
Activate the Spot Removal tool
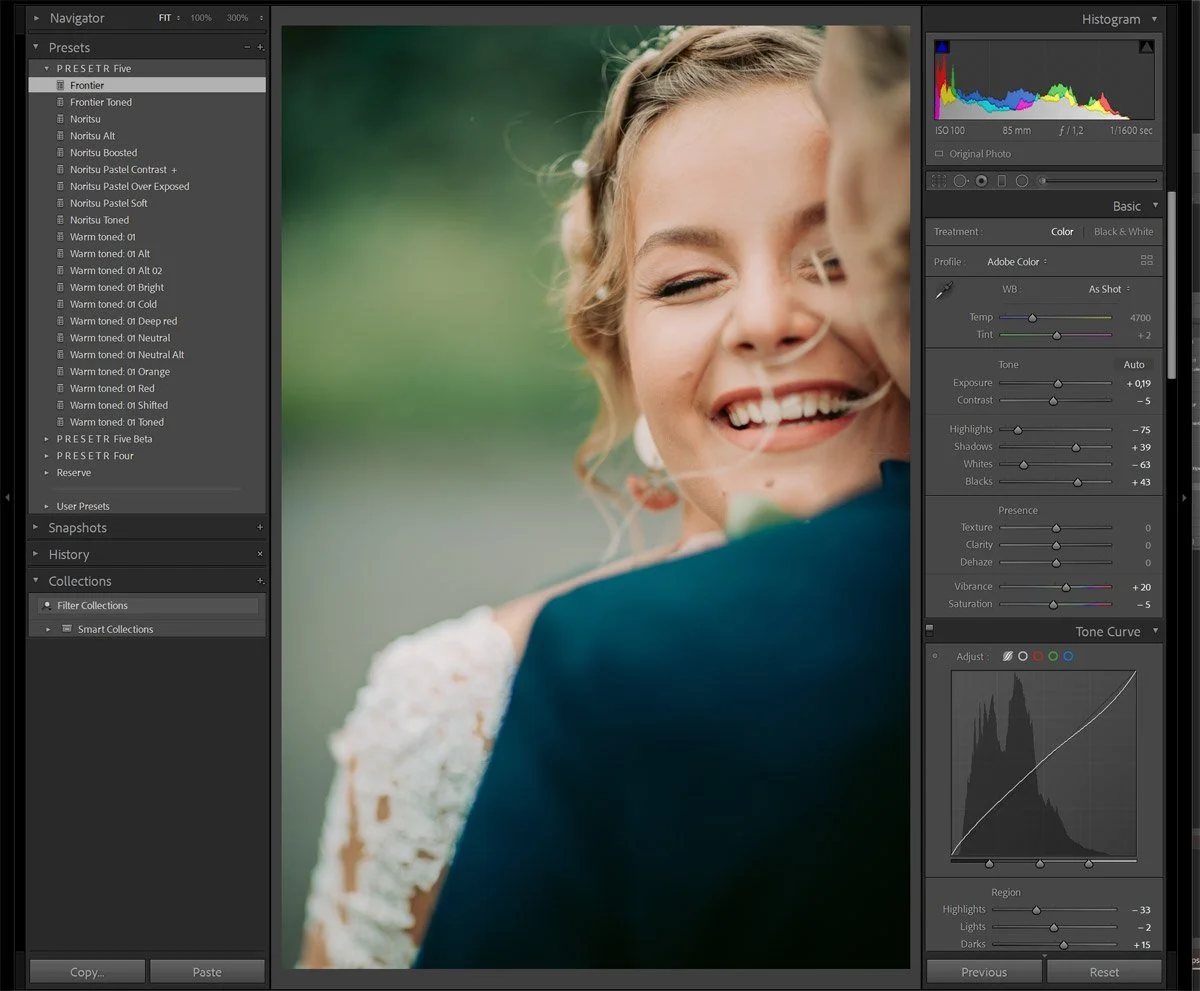pos(960,181)
